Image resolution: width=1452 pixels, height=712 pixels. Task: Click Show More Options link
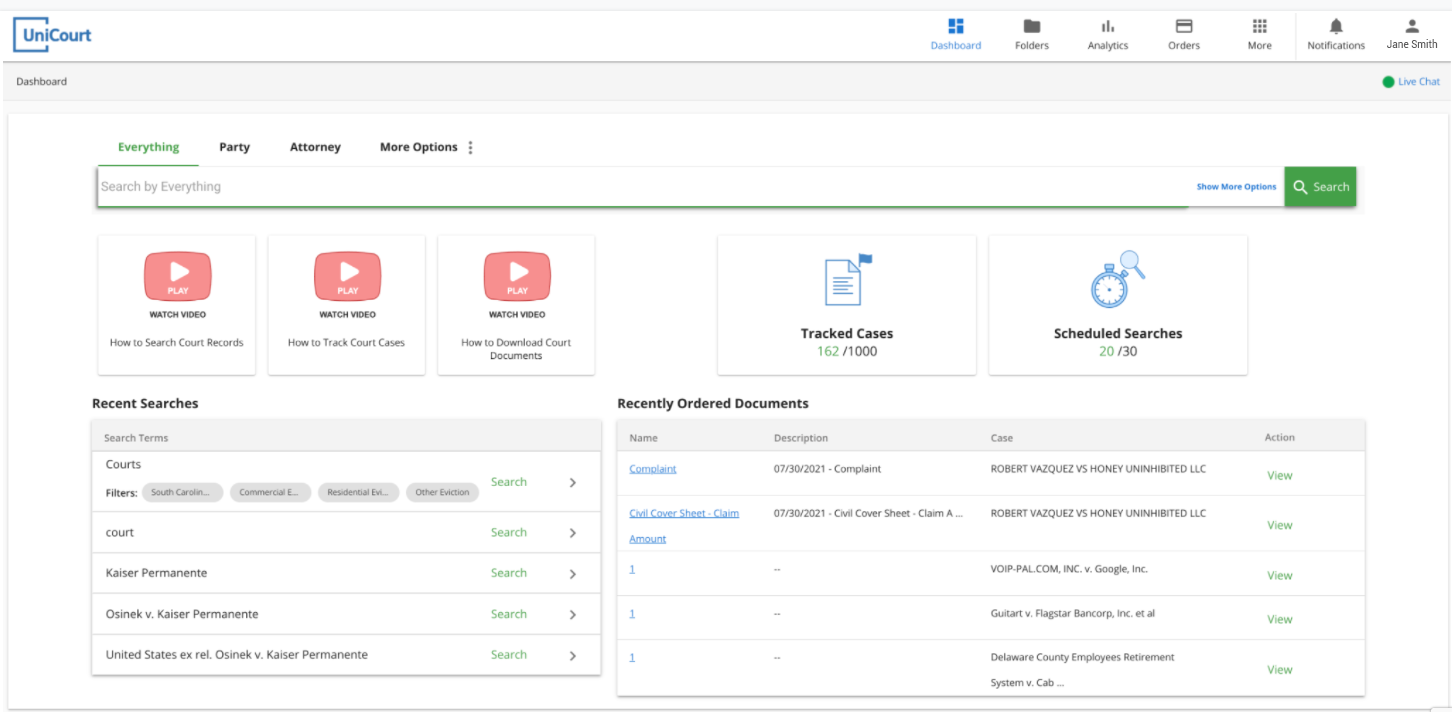1236,187
